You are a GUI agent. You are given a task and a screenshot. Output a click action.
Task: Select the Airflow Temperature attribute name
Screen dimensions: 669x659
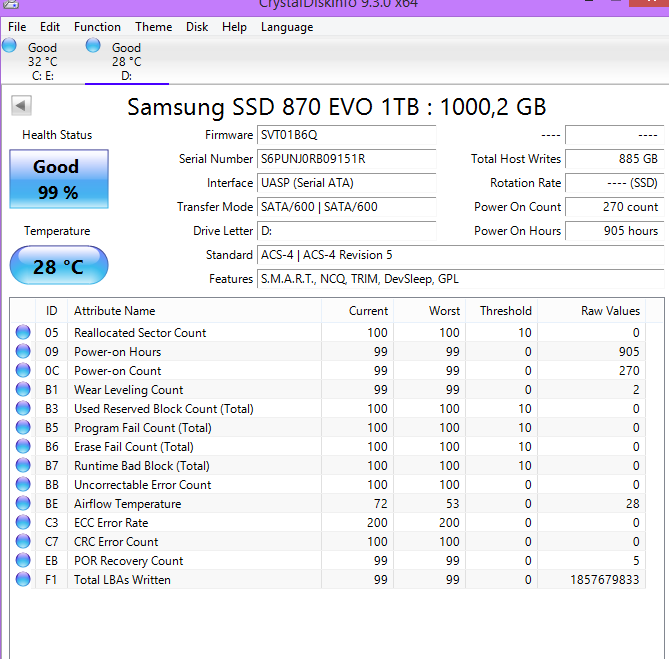click(128, 504)
